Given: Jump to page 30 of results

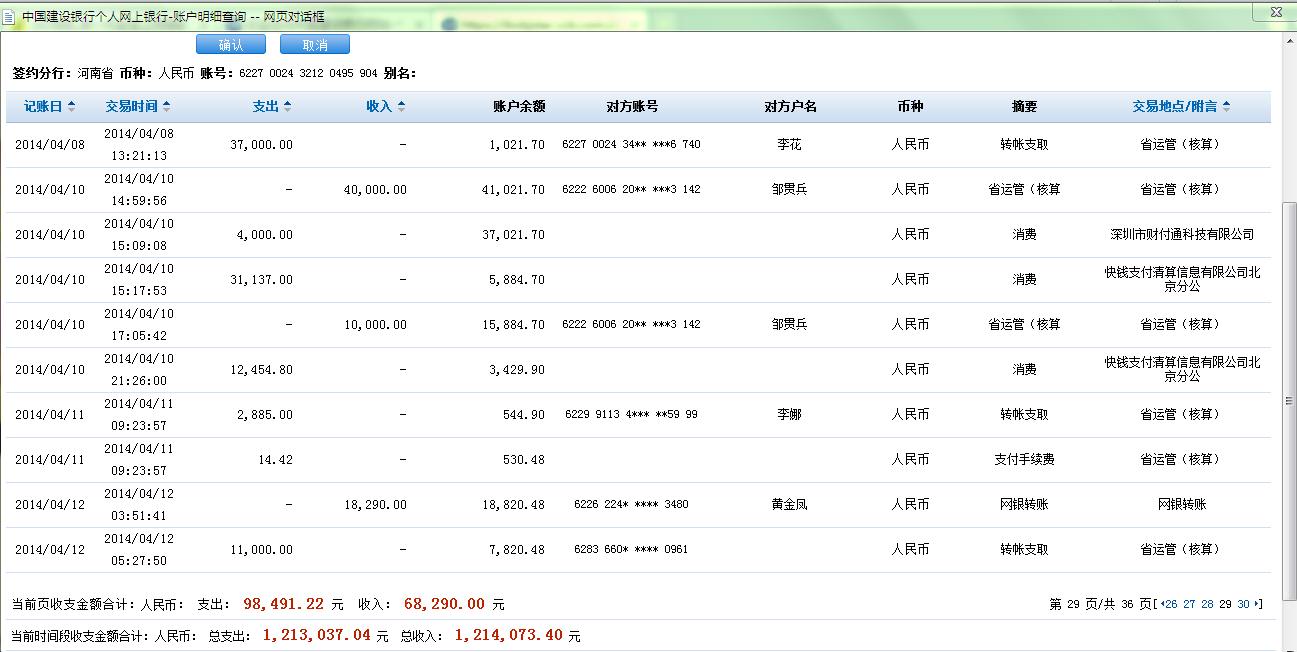Looking at the screenshot, I should [x=1243, y=604].
